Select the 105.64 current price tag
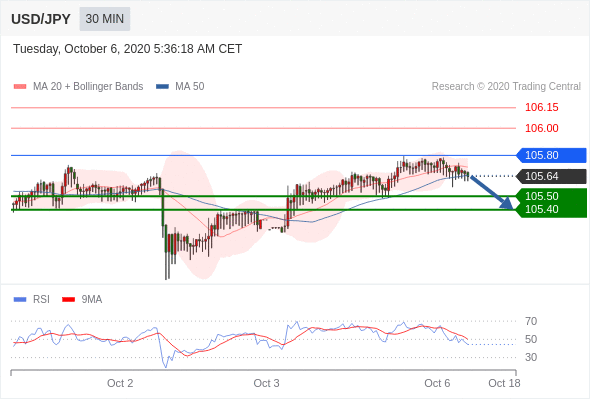Viewport: 590px width, 400px height. click(541, 176)
